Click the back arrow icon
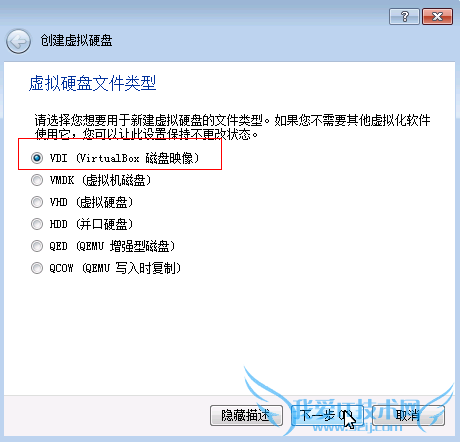This screenshot has width=460, height=442. point(18,41)
